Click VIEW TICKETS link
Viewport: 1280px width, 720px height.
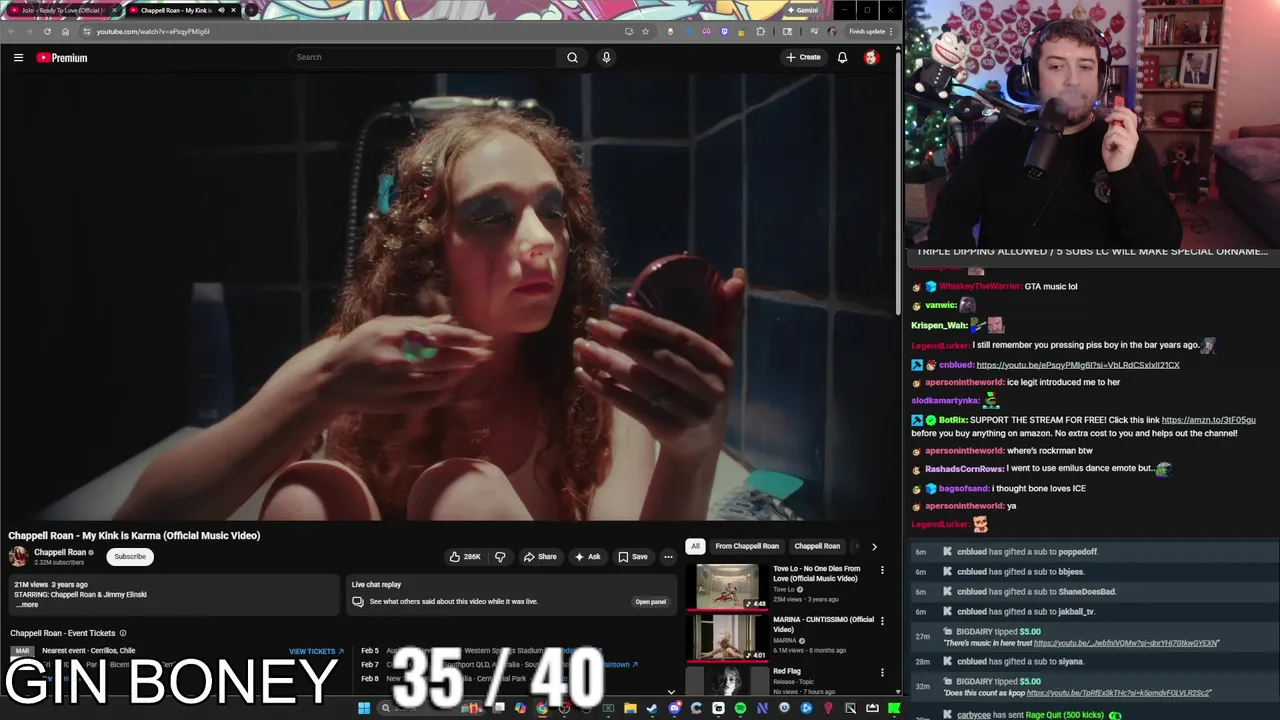click(316, 652)
